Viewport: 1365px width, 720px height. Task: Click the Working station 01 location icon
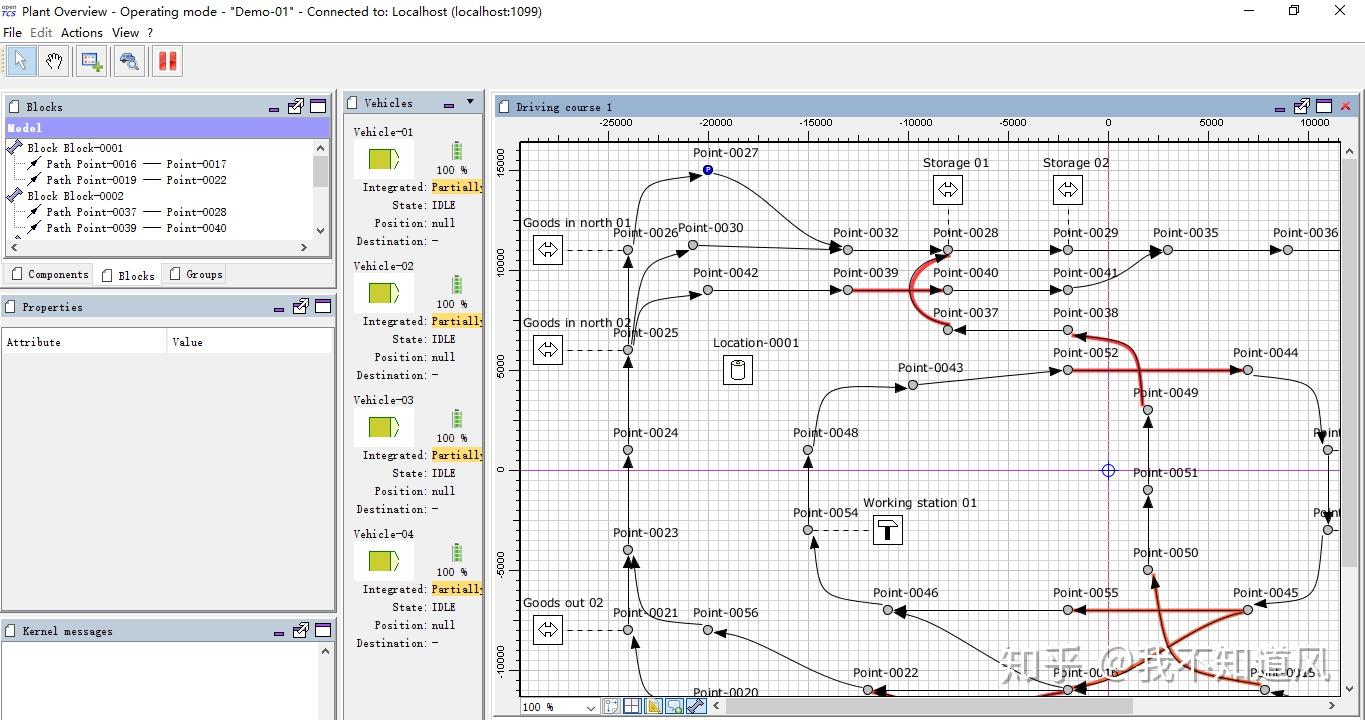click(888, 529)
